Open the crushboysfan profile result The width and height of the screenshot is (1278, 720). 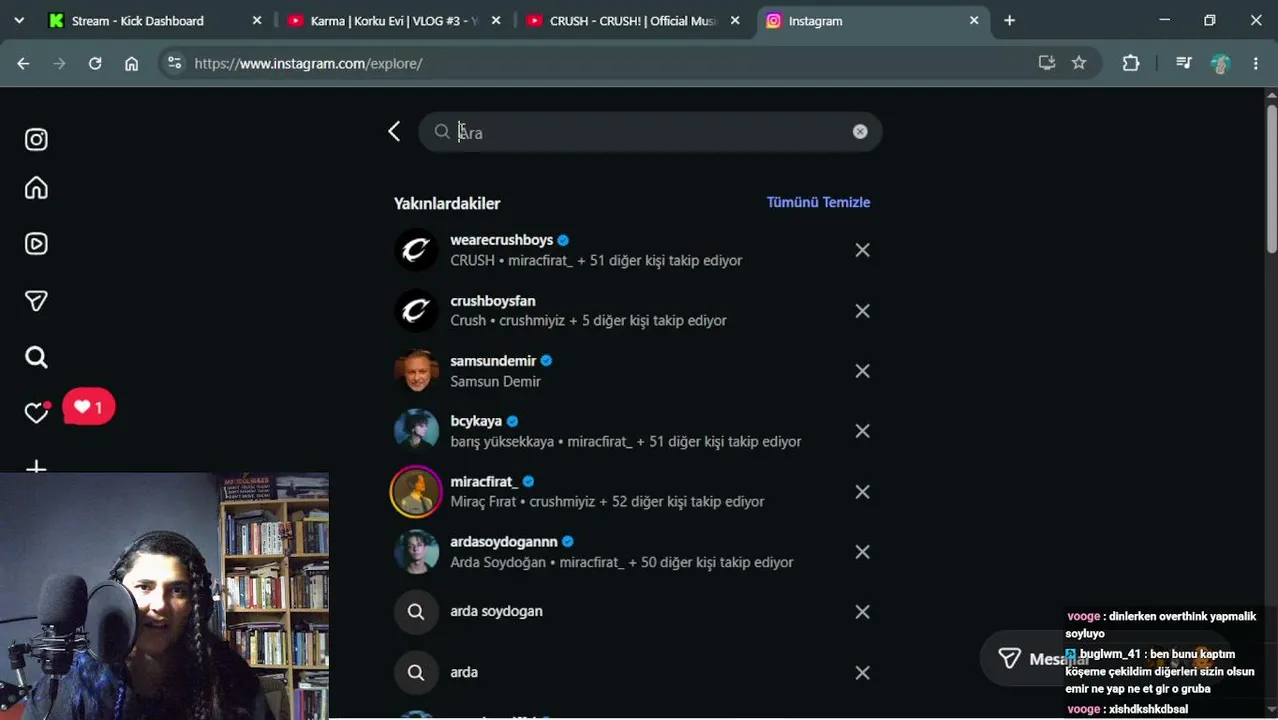pos(632,310)
